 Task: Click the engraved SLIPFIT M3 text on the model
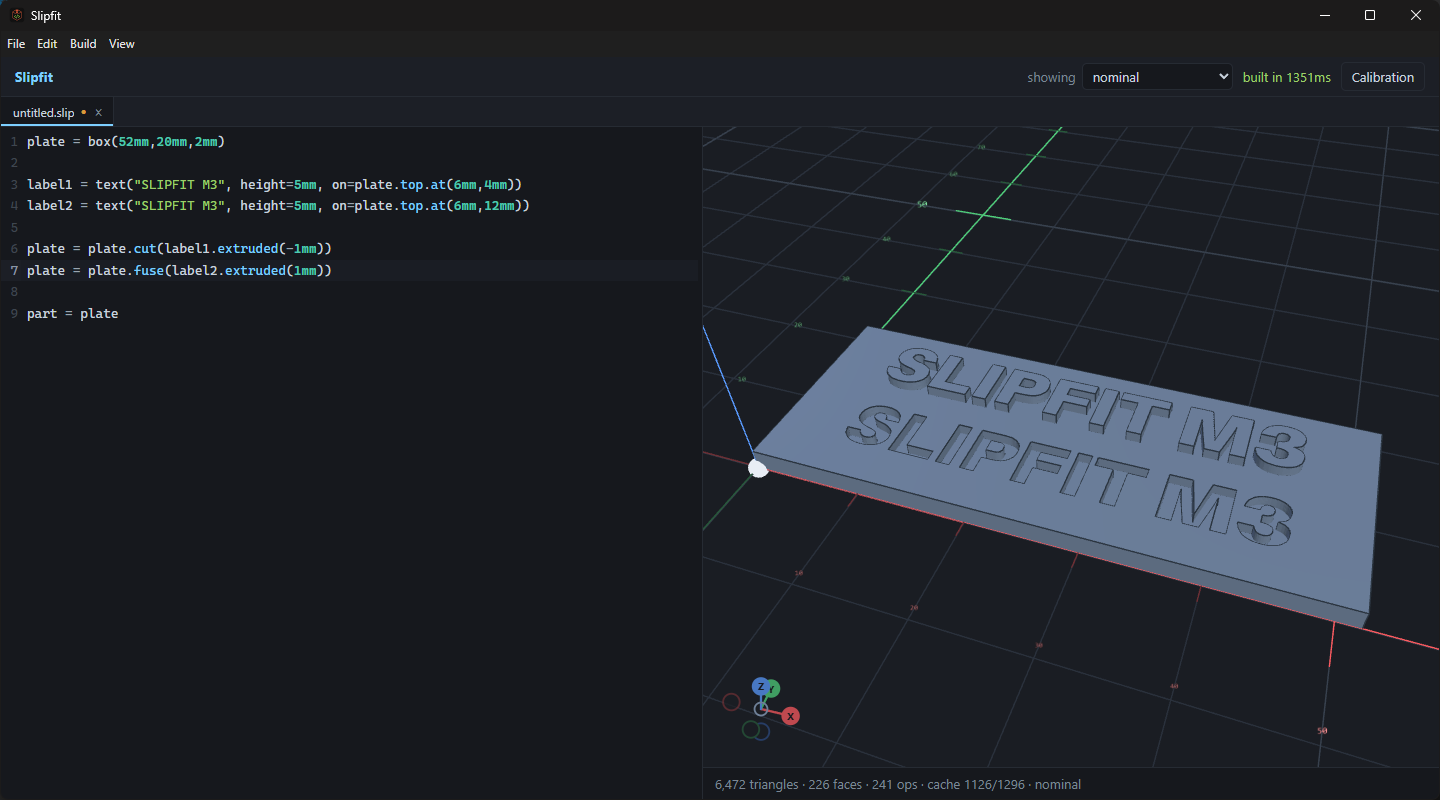[x=1072, y=475]
